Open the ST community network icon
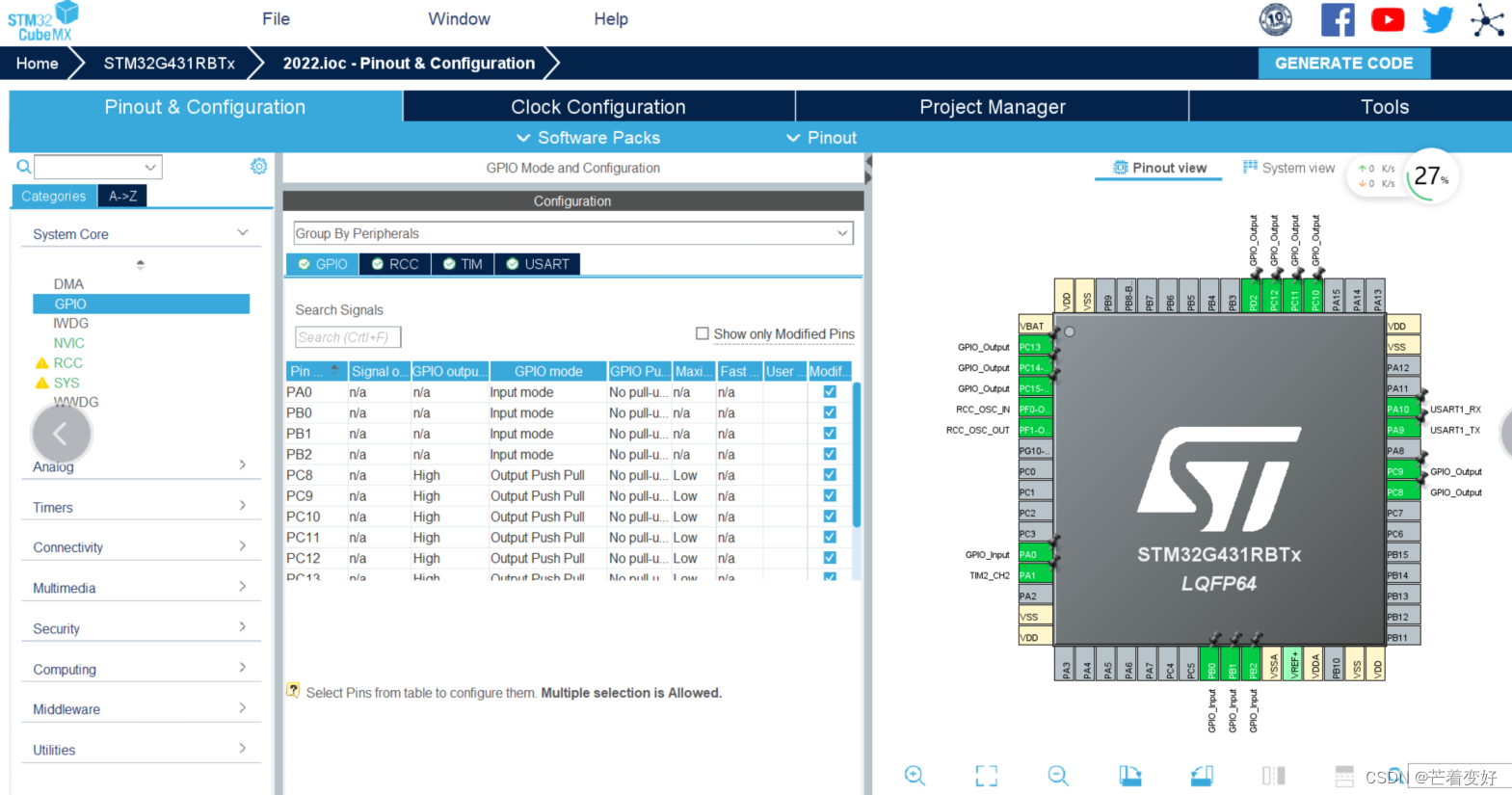This screenshot has height=795, width=1512. pyautogui.click(x=1487, y=19)
